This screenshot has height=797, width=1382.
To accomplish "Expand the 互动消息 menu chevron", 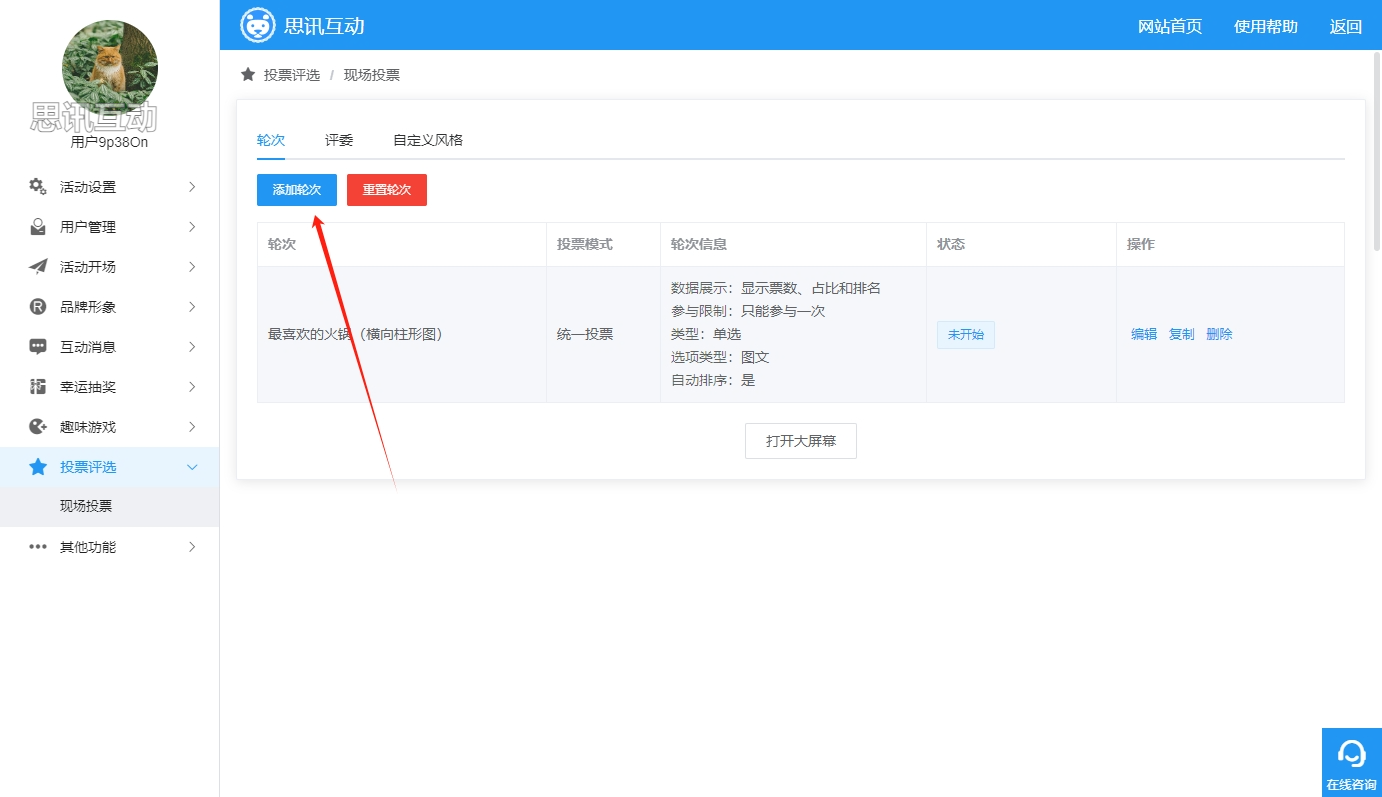I will point(192,347).
